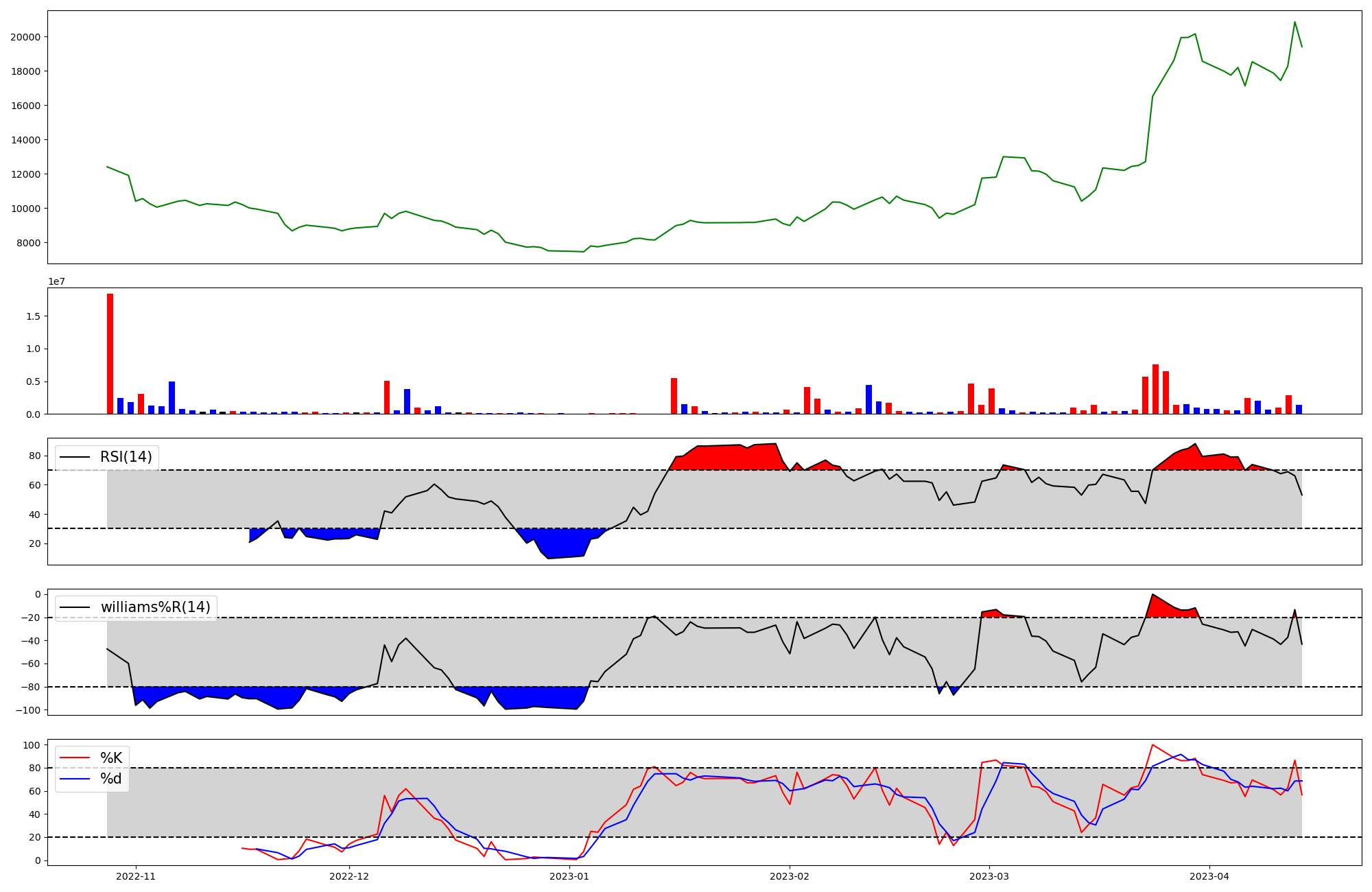This screenshot has width=1372, height=892.
Task: Click the -100 tick on Williams %R axis
Action: coord(27,710)
